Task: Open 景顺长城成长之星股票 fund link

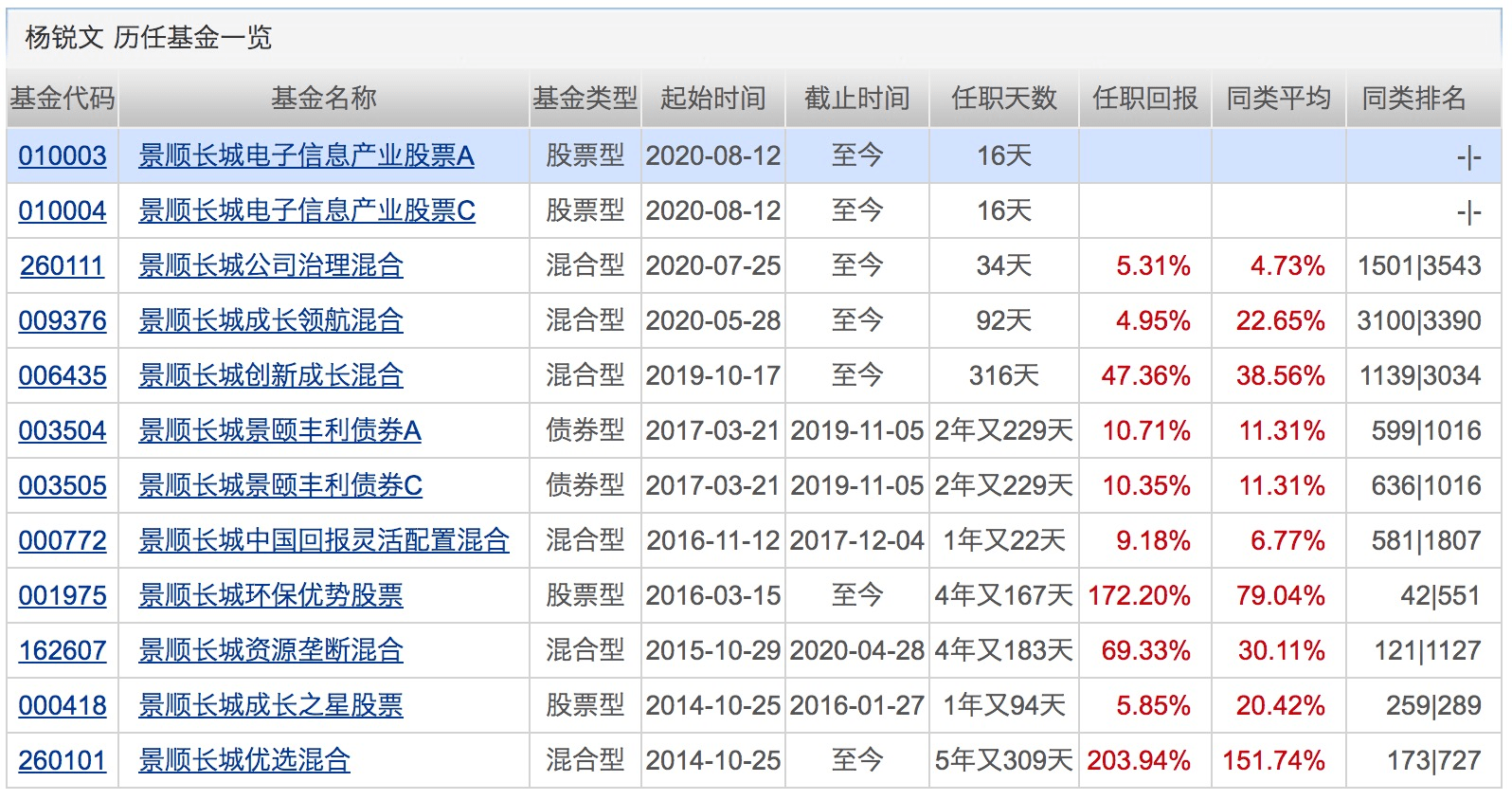Action: (x=271, y=705)
